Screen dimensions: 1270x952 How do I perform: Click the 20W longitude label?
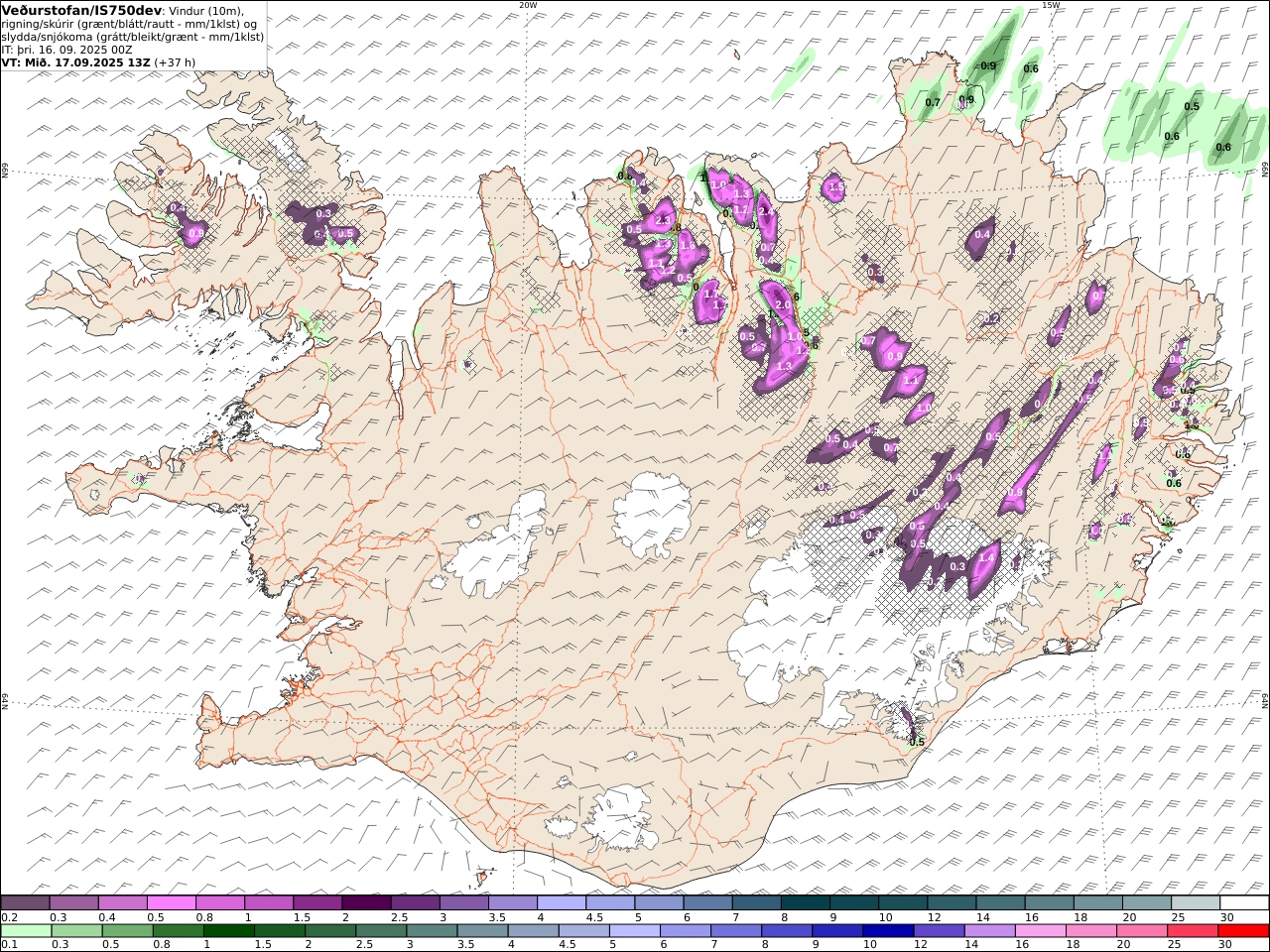point(528,5)
